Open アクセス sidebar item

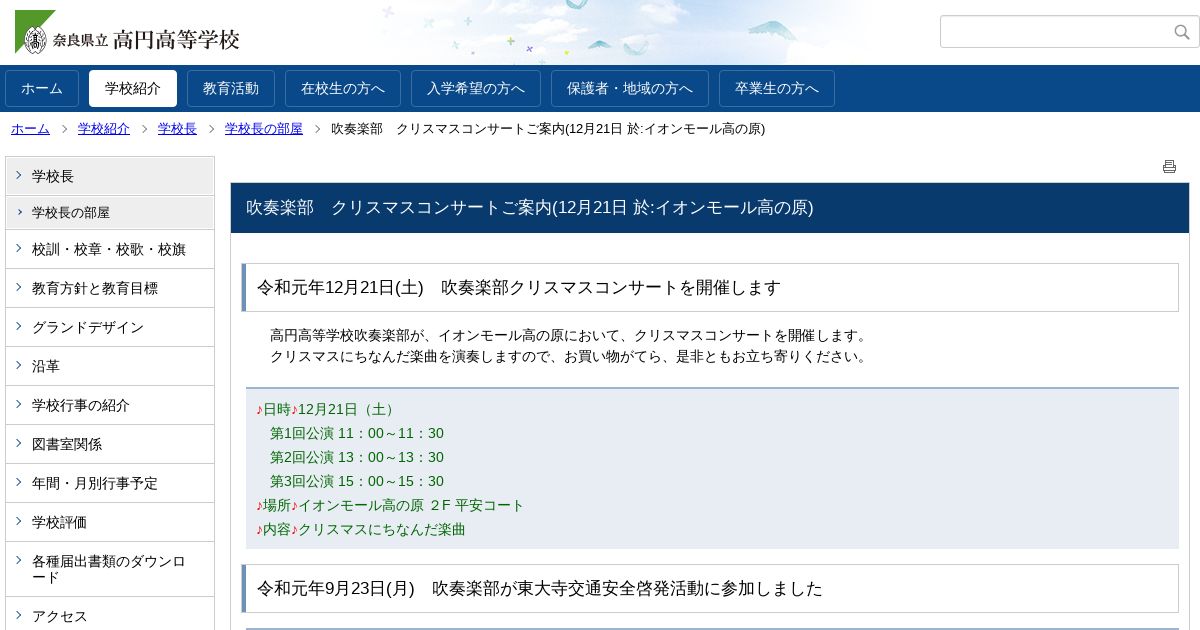click(x=110, y=616)
